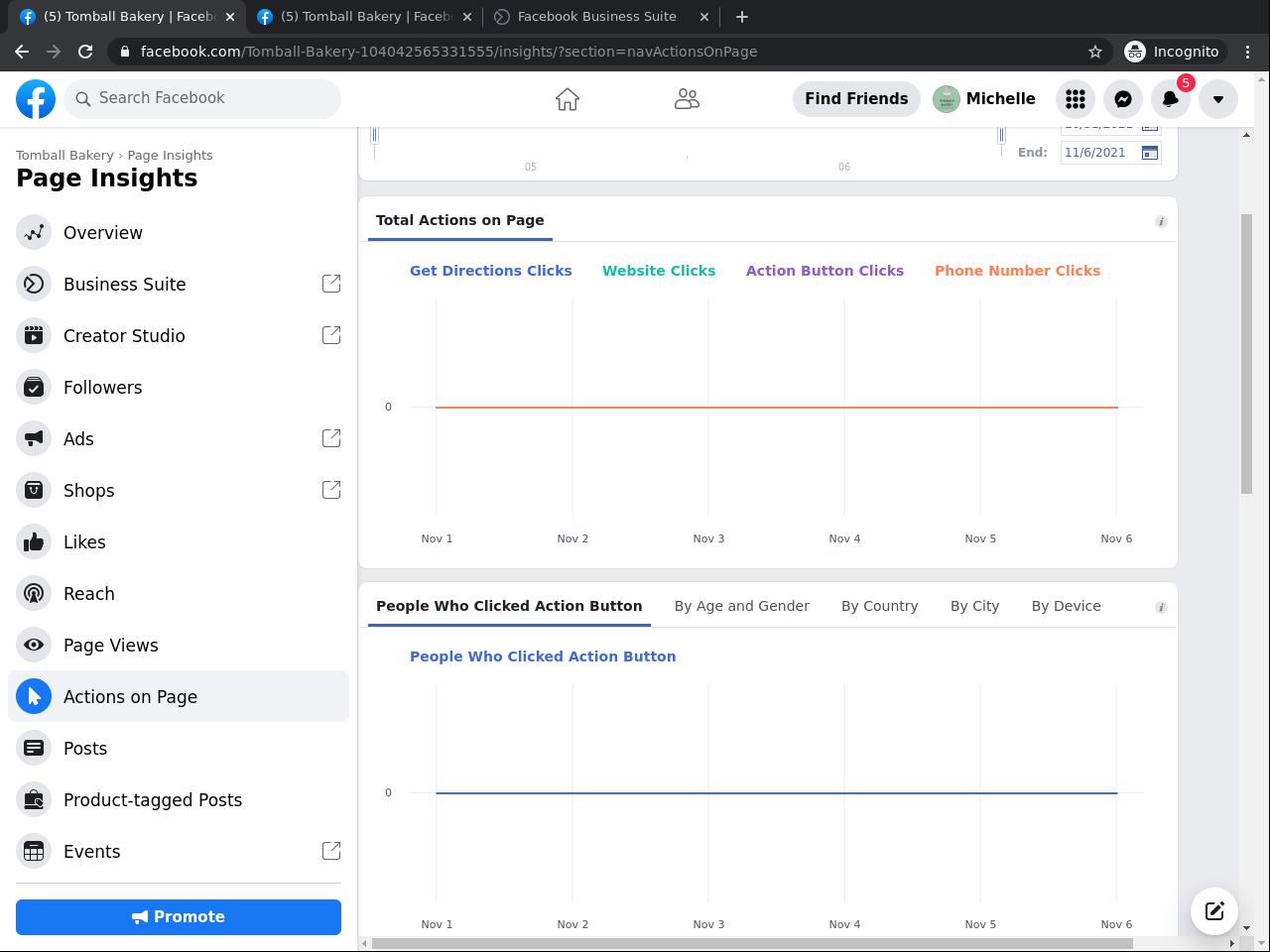Open the nine-dot menu grid
The width and height of the screenshot is (1270, 952).
(1076, 99)
